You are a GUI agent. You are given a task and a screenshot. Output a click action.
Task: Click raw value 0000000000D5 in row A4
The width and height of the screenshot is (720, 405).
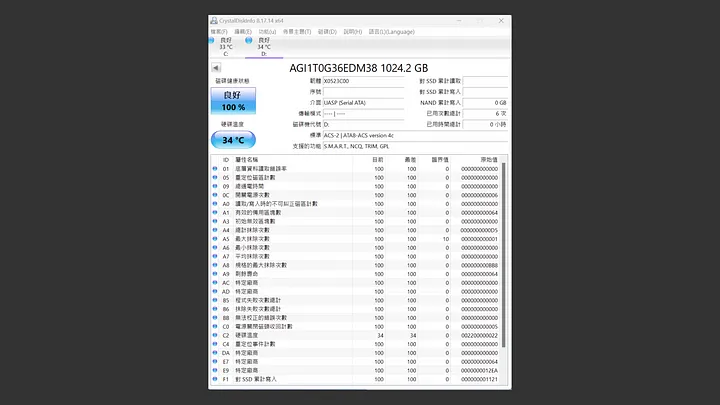[x=479, y=230]
